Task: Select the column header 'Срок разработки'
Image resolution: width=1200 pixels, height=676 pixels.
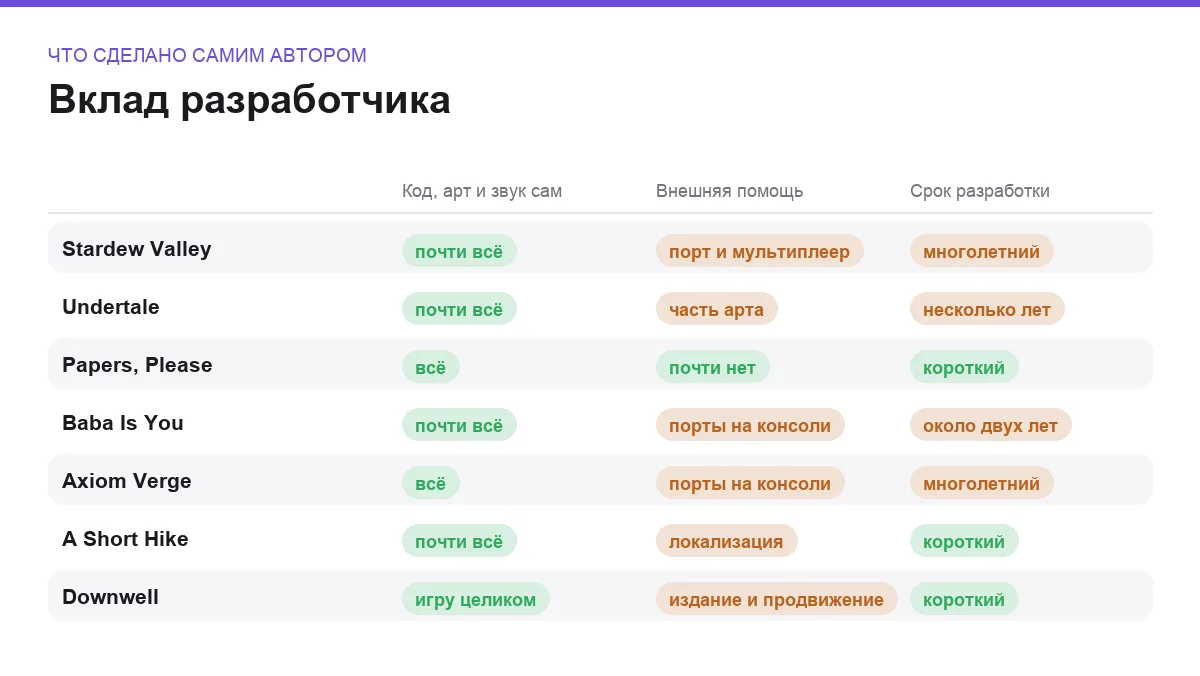Action: (980, 191)
